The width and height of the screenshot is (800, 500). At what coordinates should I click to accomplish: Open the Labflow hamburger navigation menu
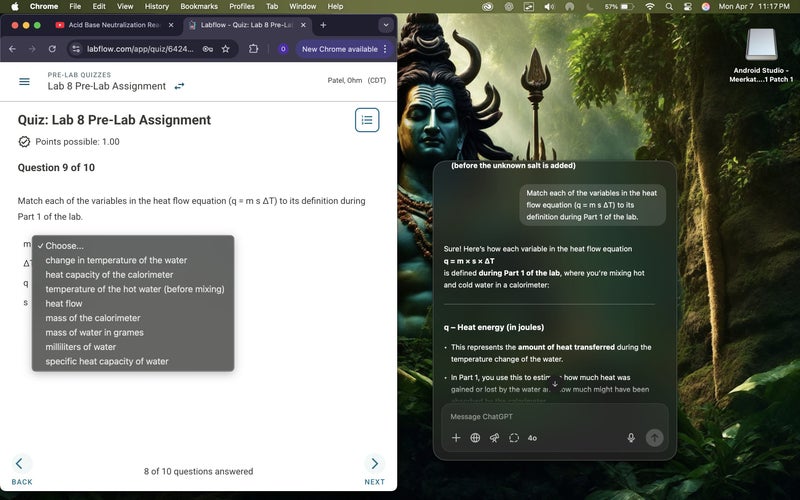(25, 81)
